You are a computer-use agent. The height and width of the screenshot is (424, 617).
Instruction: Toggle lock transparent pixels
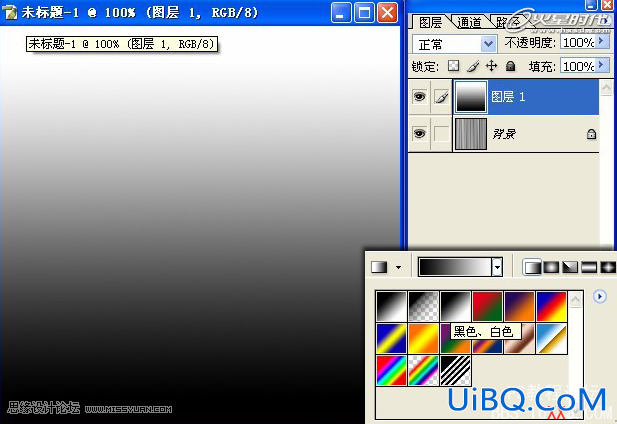click(x=453, y=66)
